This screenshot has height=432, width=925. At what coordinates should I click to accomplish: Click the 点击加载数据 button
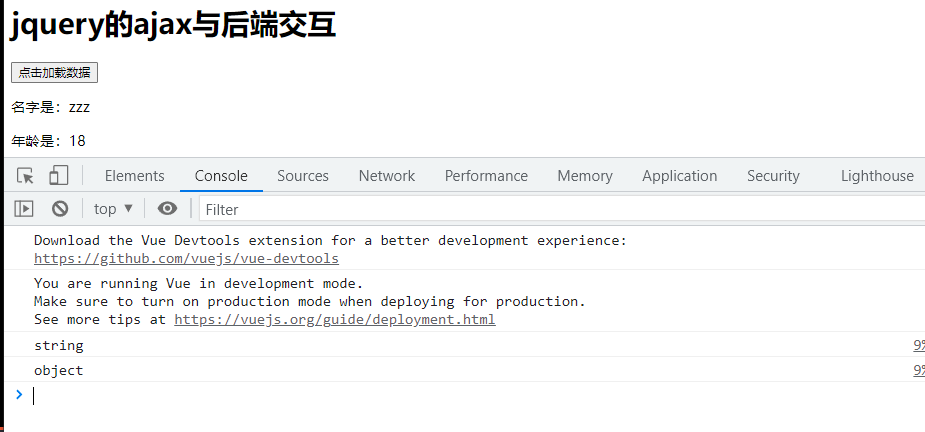click(54, 73)
